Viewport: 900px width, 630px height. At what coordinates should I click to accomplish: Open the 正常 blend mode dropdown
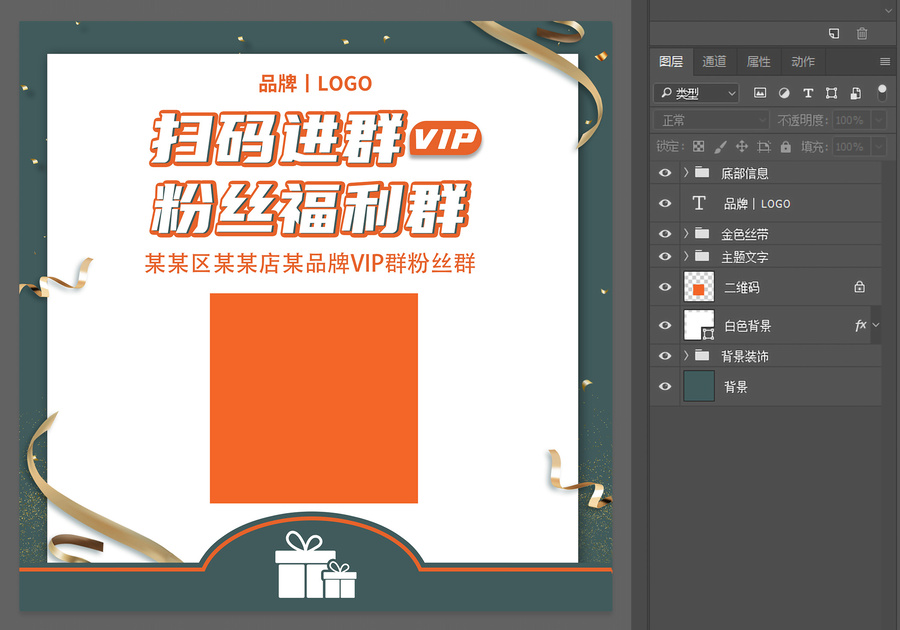coord(711,120)
